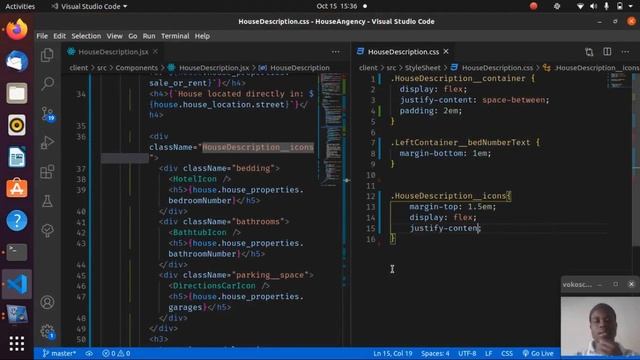Open the View menu
This screenshot has height=360, width=640.
[115, 36]
